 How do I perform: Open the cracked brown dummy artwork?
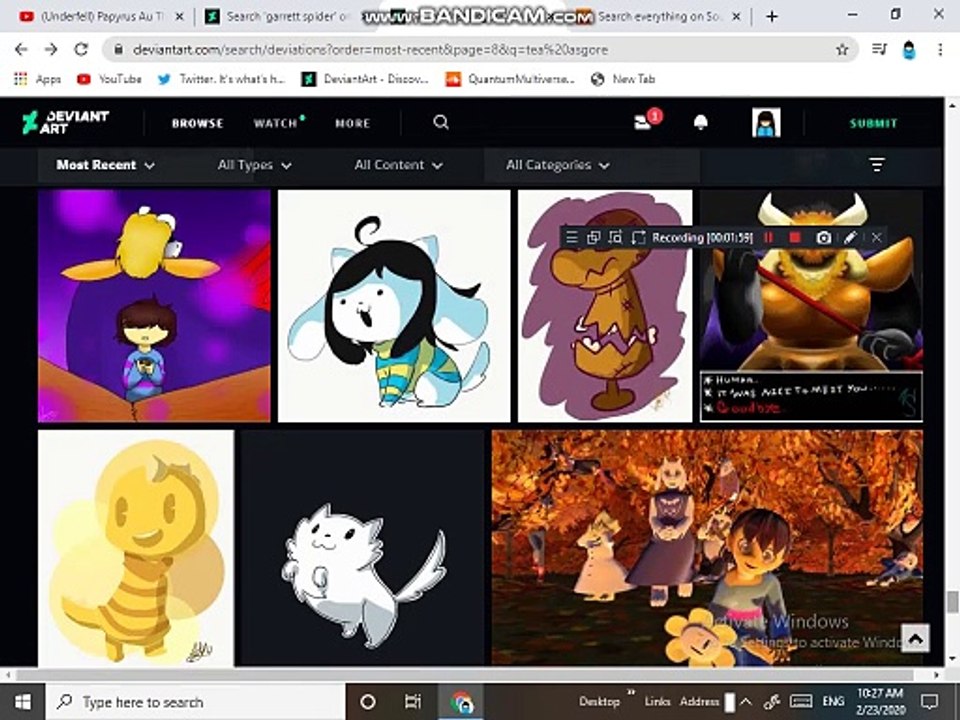[x=605, y=306]
